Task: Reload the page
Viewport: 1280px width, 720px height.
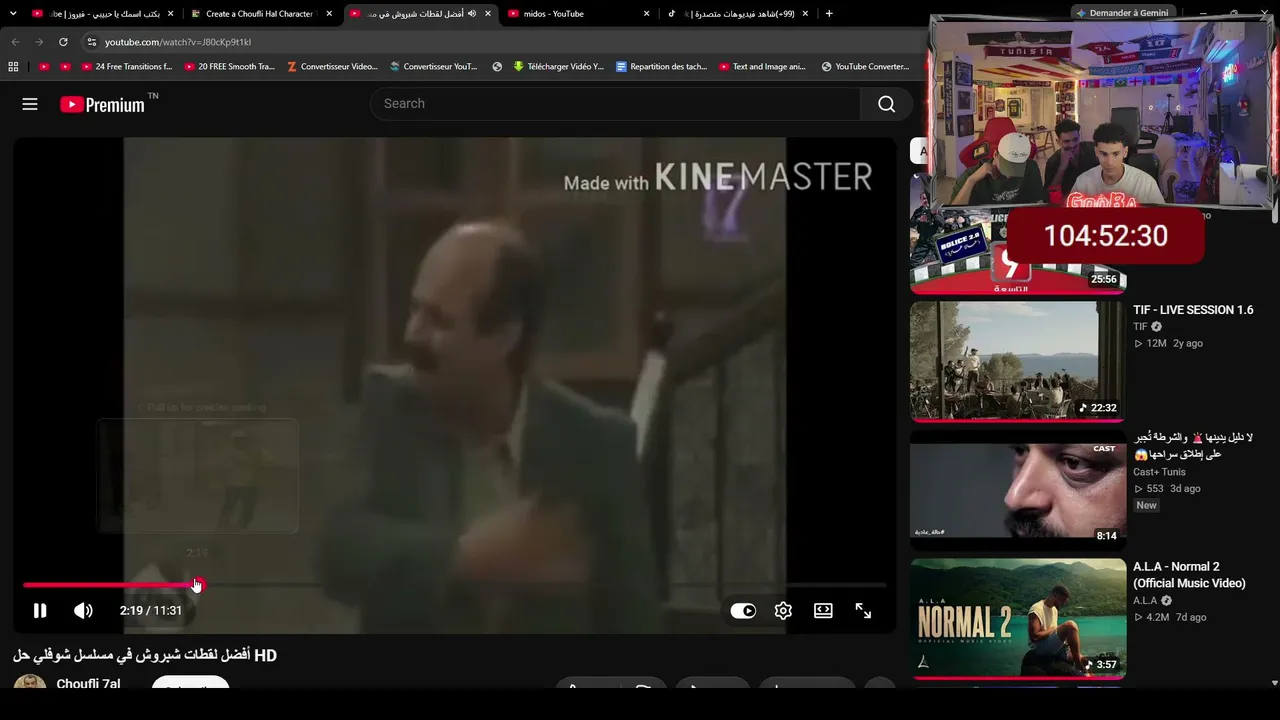Action: (63, 42)
